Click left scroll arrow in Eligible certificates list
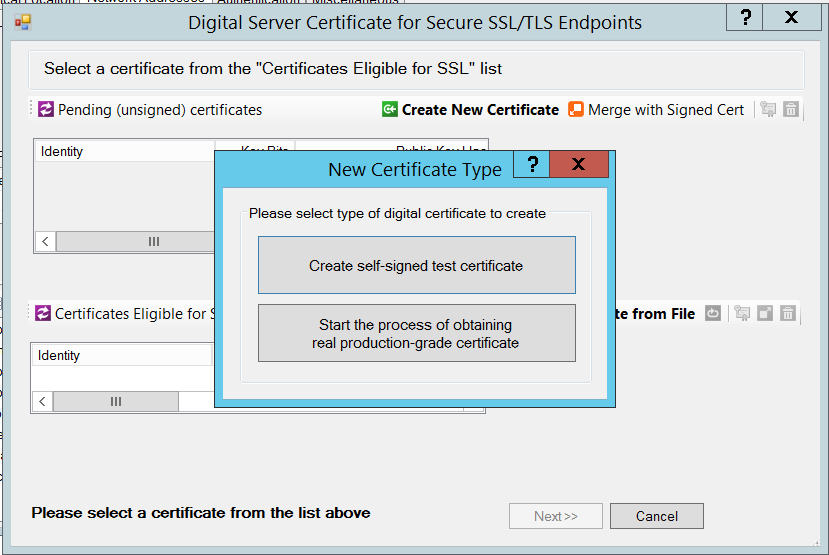The image size is (829, 555). 42,401
